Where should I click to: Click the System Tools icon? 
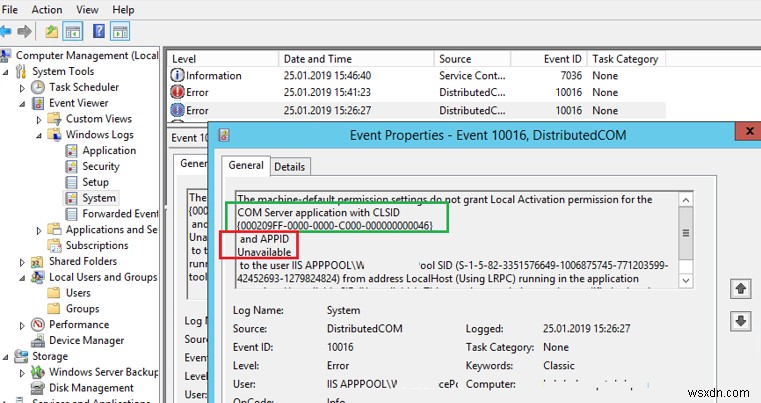tap(21, 71)
